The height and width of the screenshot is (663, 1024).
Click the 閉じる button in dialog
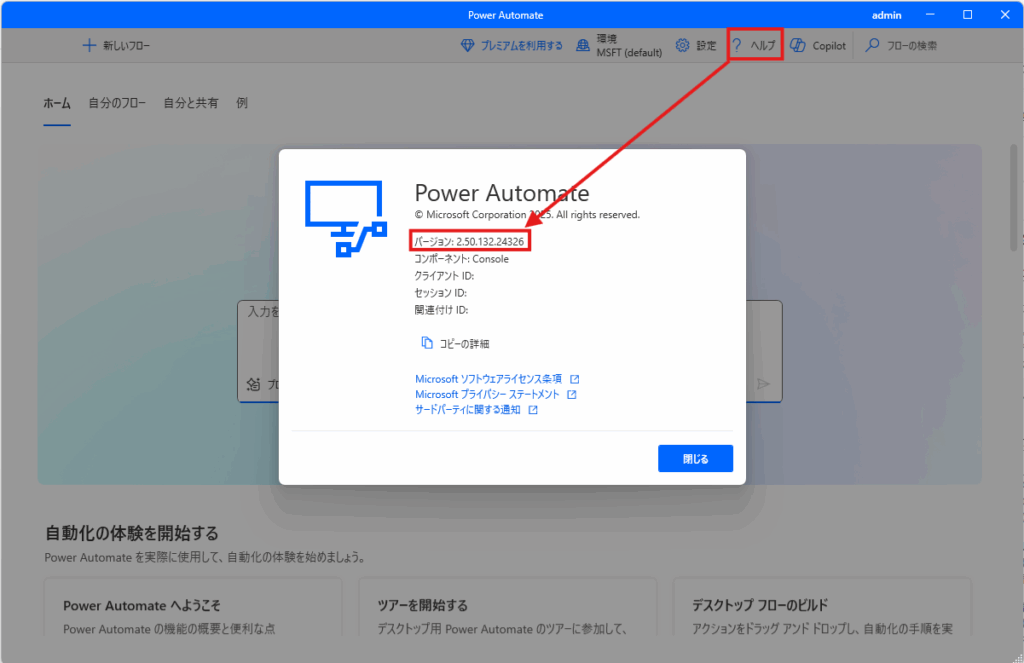tap(696, 459)
